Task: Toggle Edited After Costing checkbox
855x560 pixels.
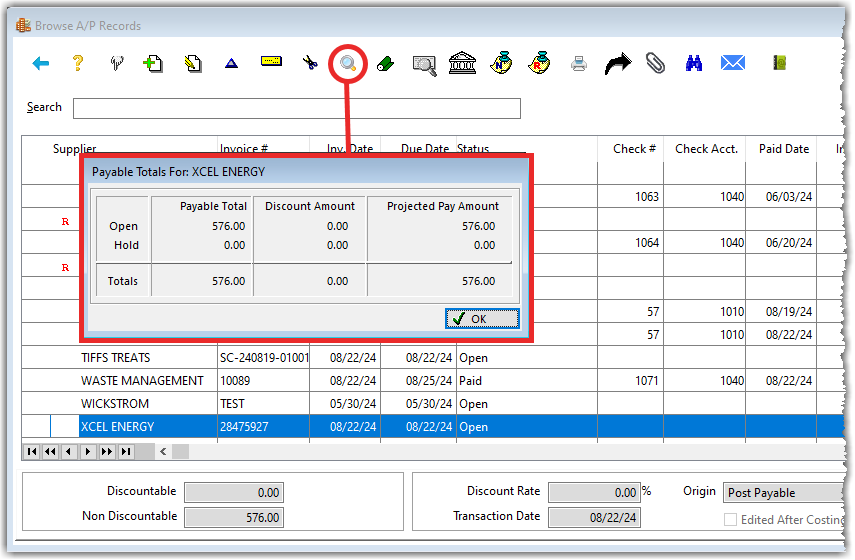Action: tap(730, 520)
